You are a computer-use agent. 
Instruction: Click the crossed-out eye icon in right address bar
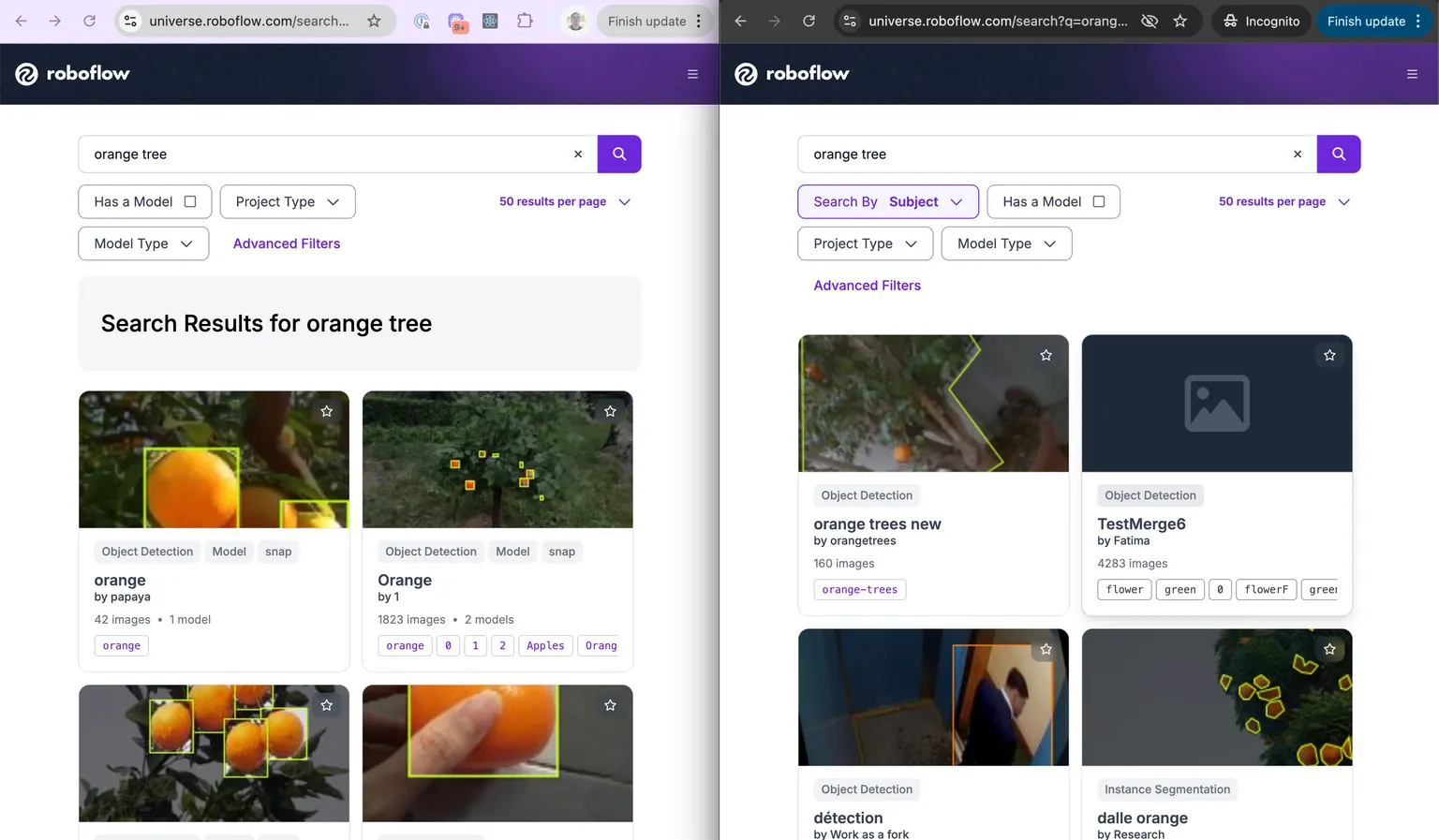coord(1149,21)
